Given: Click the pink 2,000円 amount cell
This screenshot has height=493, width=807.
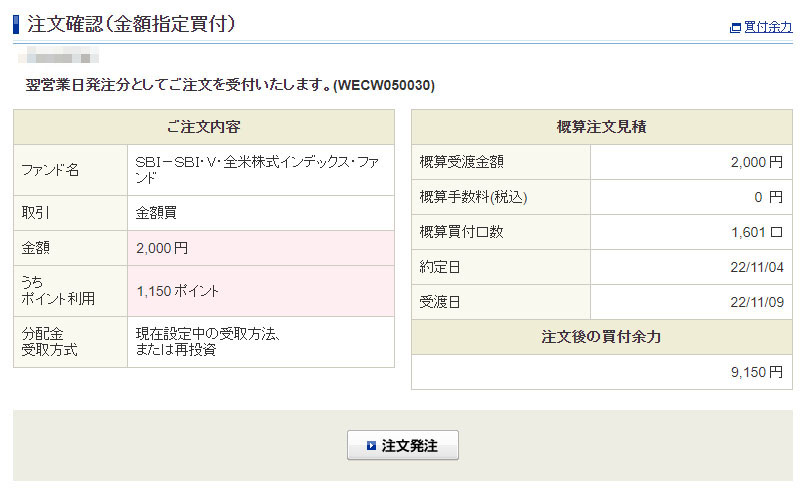Looking at the screenshot, I should click(162, 248).
